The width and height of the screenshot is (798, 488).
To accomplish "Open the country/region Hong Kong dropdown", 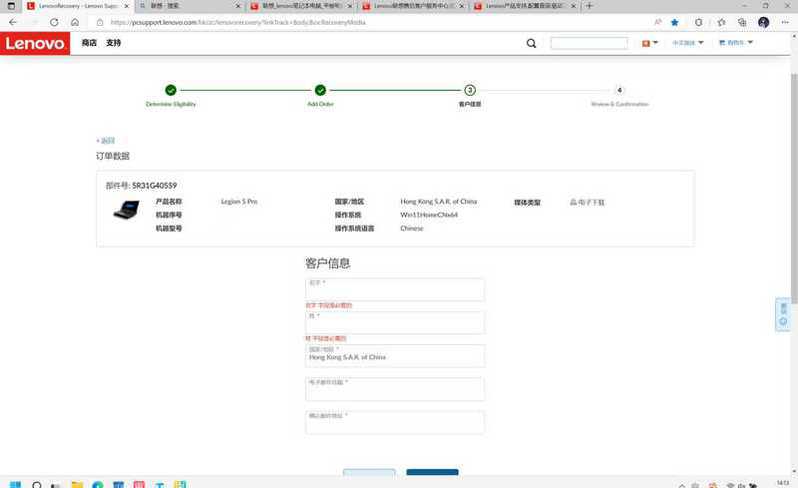I will tap(395, 356).
